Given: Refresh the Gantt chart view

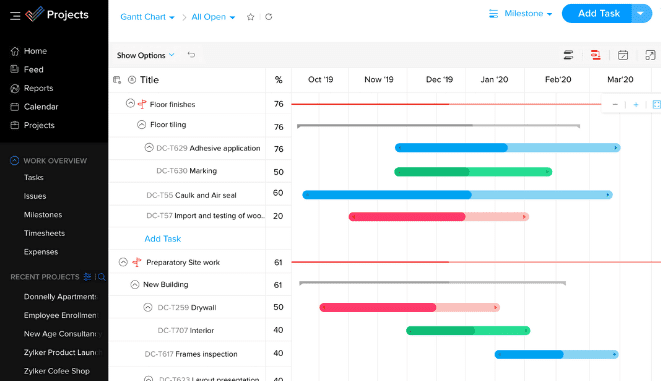Looking at the screenshot, I should point(269,17).
